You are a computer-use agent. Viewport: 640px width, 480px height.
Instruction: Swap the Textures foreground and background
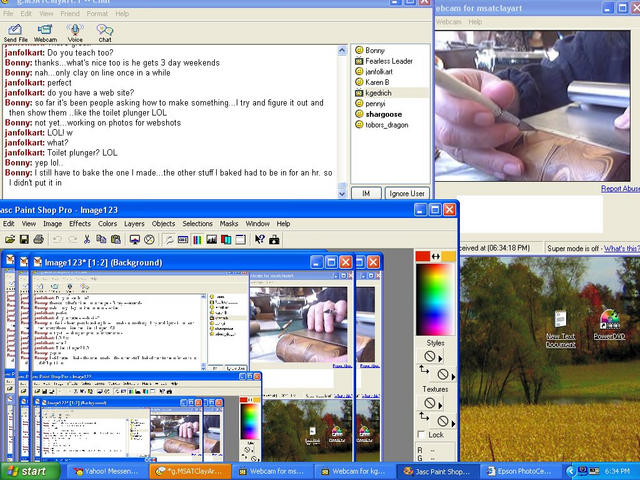coord(424,416)
